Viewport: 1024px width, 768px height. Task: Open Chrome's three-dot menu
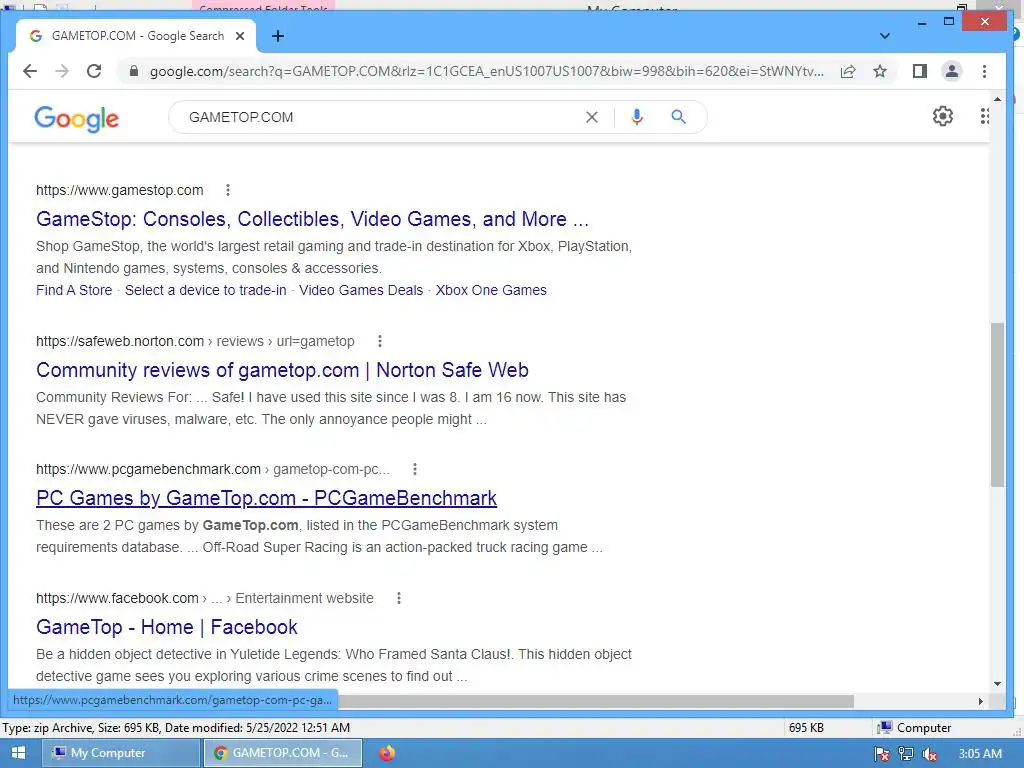tap(984, 71)
